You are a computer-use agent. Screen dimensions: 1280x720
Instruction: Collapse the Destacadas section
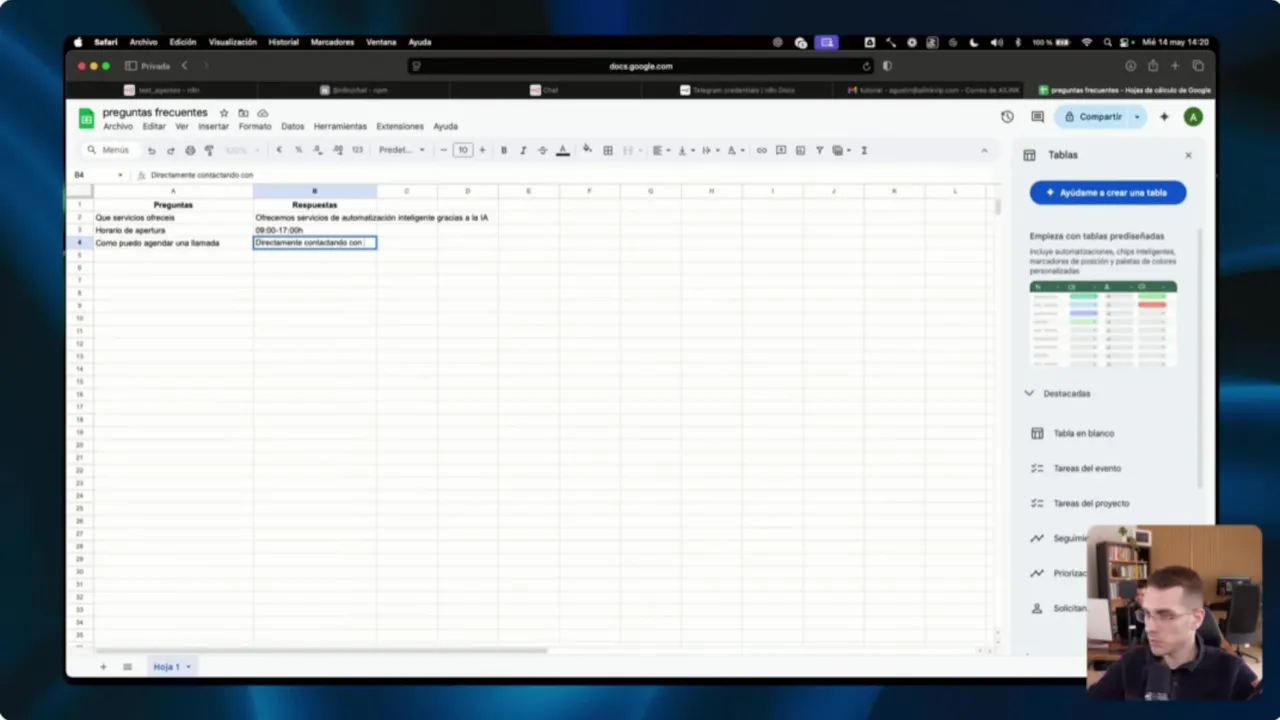(1029, 393)
